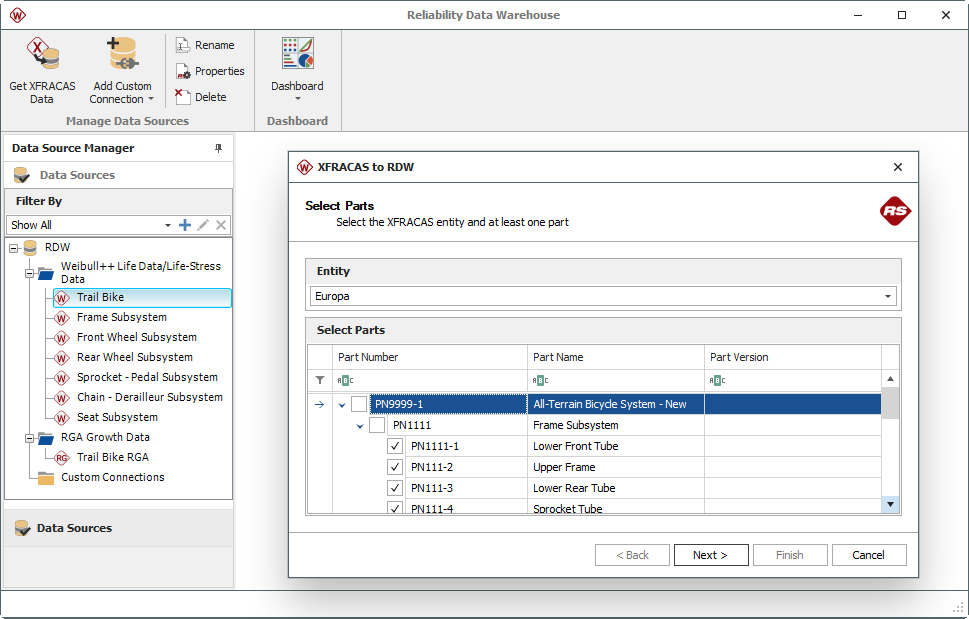Open Properties from the ribbon
969x619 pixels.
tap(182, 72)
